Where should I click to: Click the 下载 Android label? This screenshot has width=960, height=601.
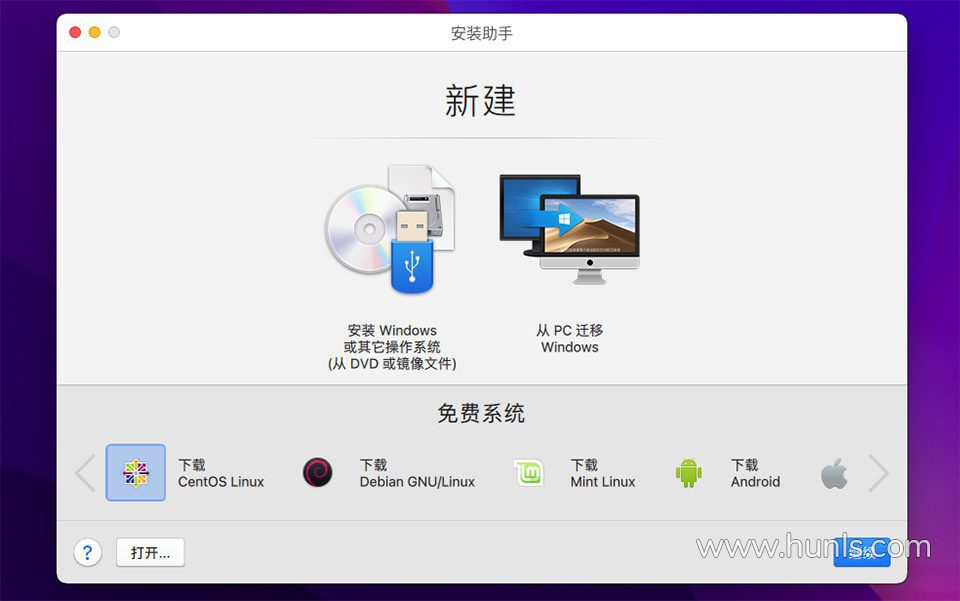[756, 473]
